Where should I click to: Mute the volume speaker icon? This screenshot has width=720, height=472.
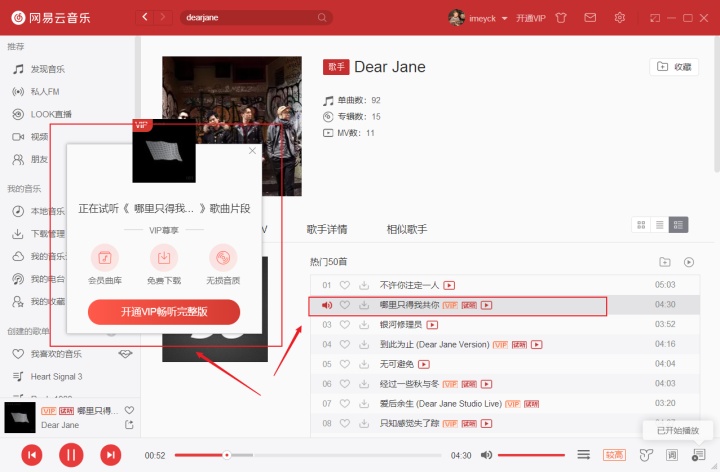coord(486,455)
